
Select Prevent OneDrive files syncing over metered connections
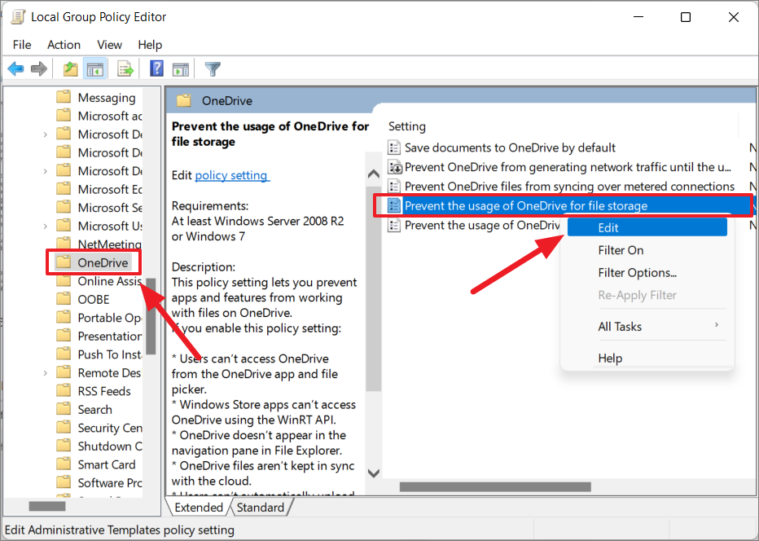click(x=569, y=186)
